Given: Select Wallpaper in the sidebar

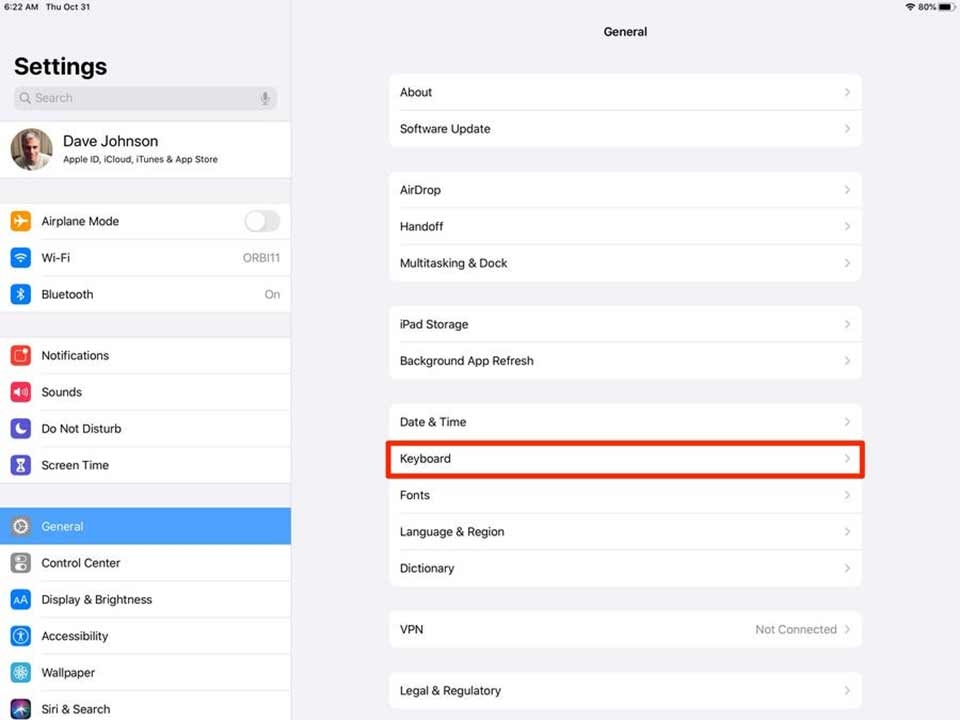Looking at the screenshot, I should pos(145,672).
